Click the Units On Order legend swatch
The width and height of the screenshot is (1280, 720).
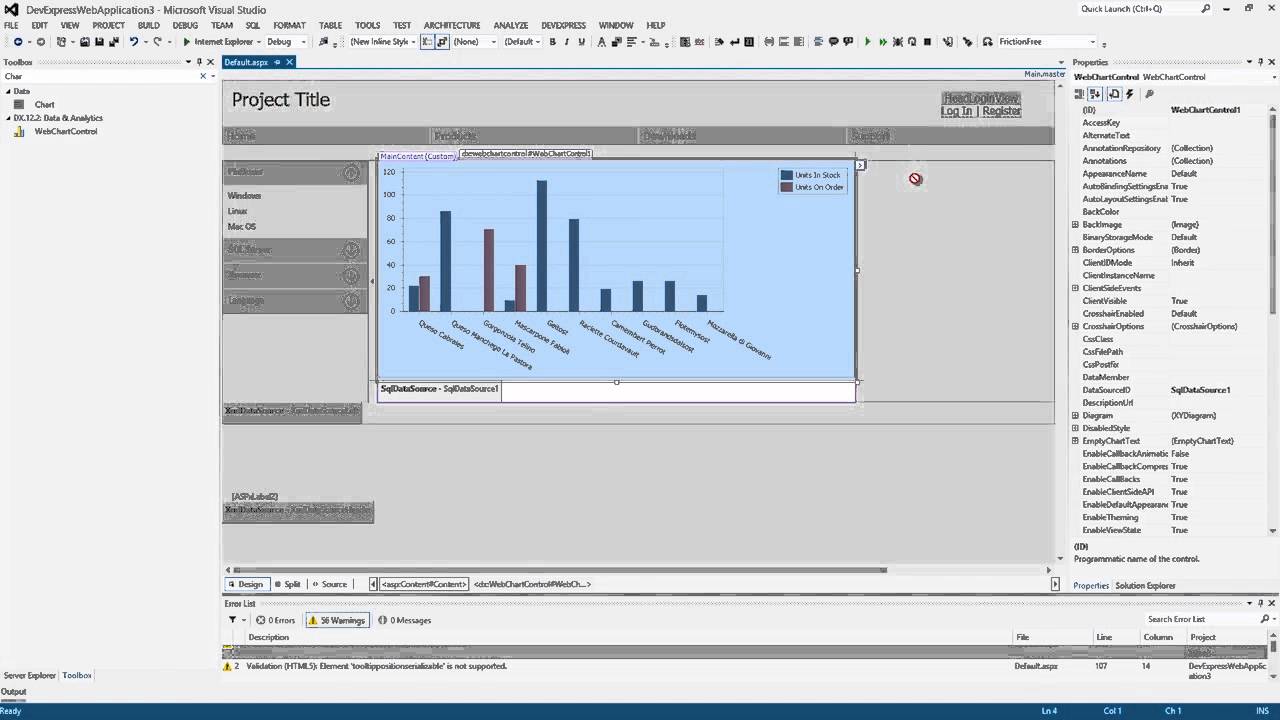(x=786, y=187)
